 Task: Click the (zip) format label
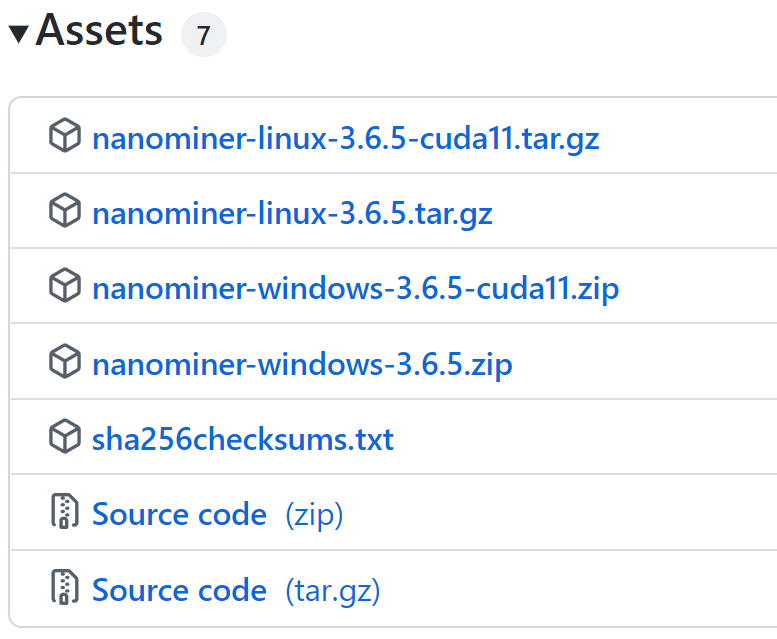[314, 514]
